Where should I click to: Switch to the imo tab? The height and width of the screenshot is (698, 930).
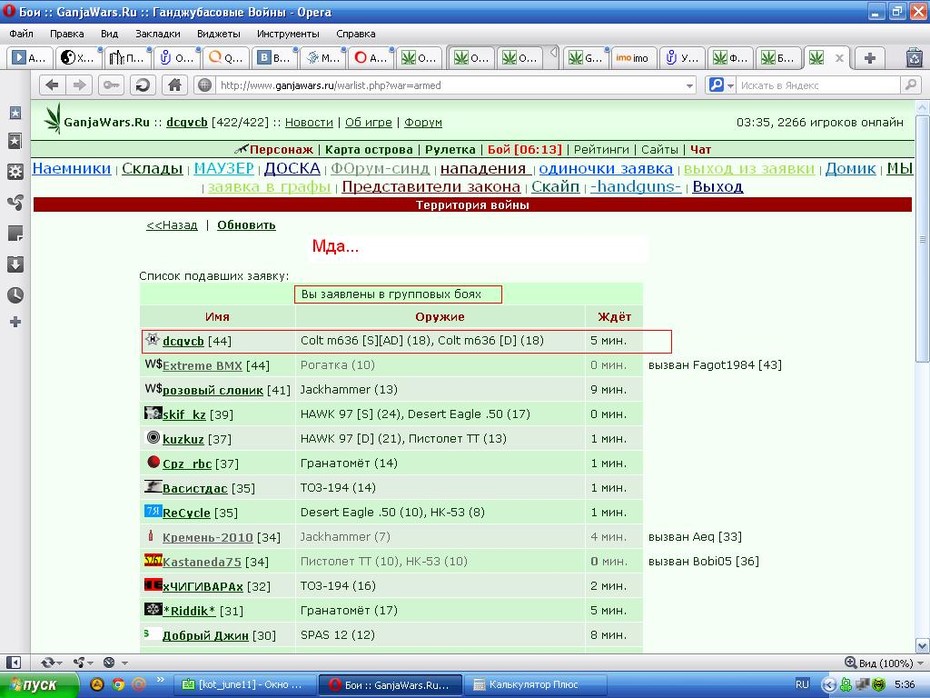coord(633,58)
